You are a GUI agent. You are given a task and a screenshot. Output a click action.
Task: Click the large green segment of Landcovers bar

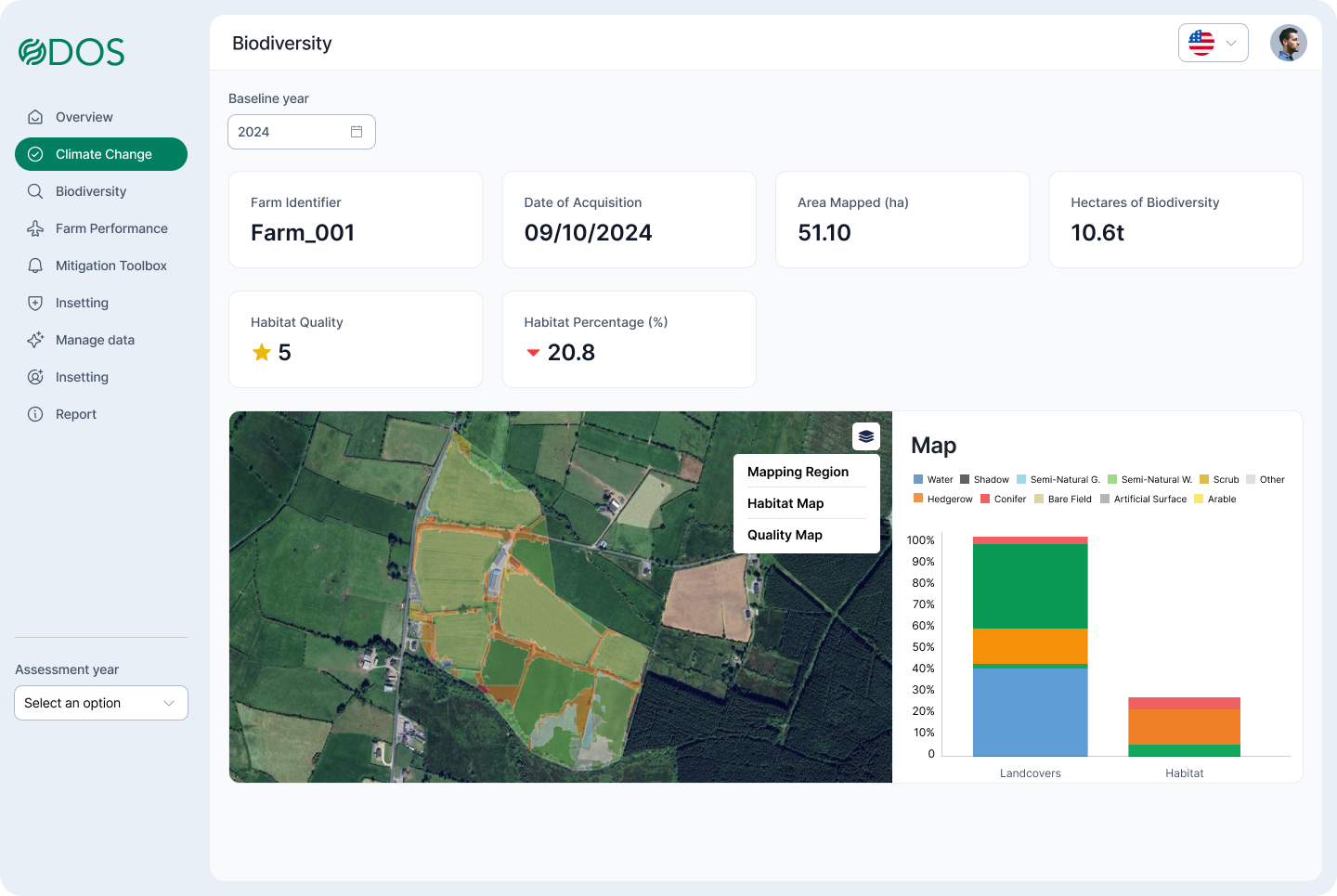(x=1031, y=586)
